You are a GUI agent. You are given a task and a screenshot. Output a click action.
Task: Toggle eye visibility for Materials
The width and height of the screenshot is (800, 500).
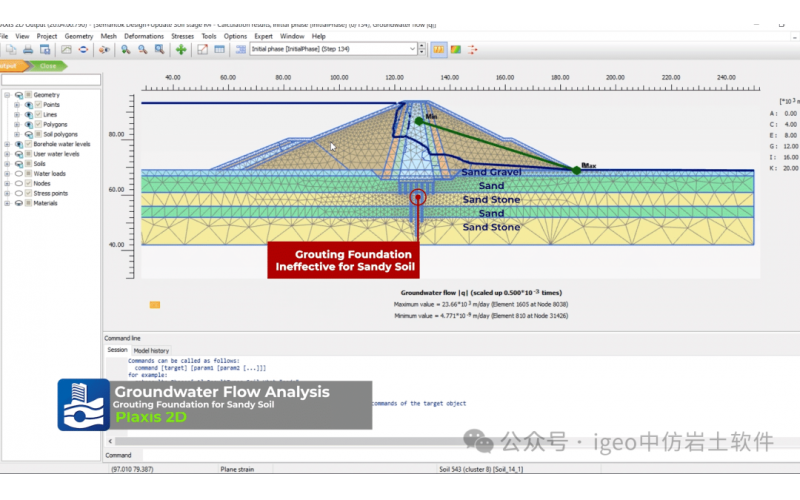coord(19,203)
